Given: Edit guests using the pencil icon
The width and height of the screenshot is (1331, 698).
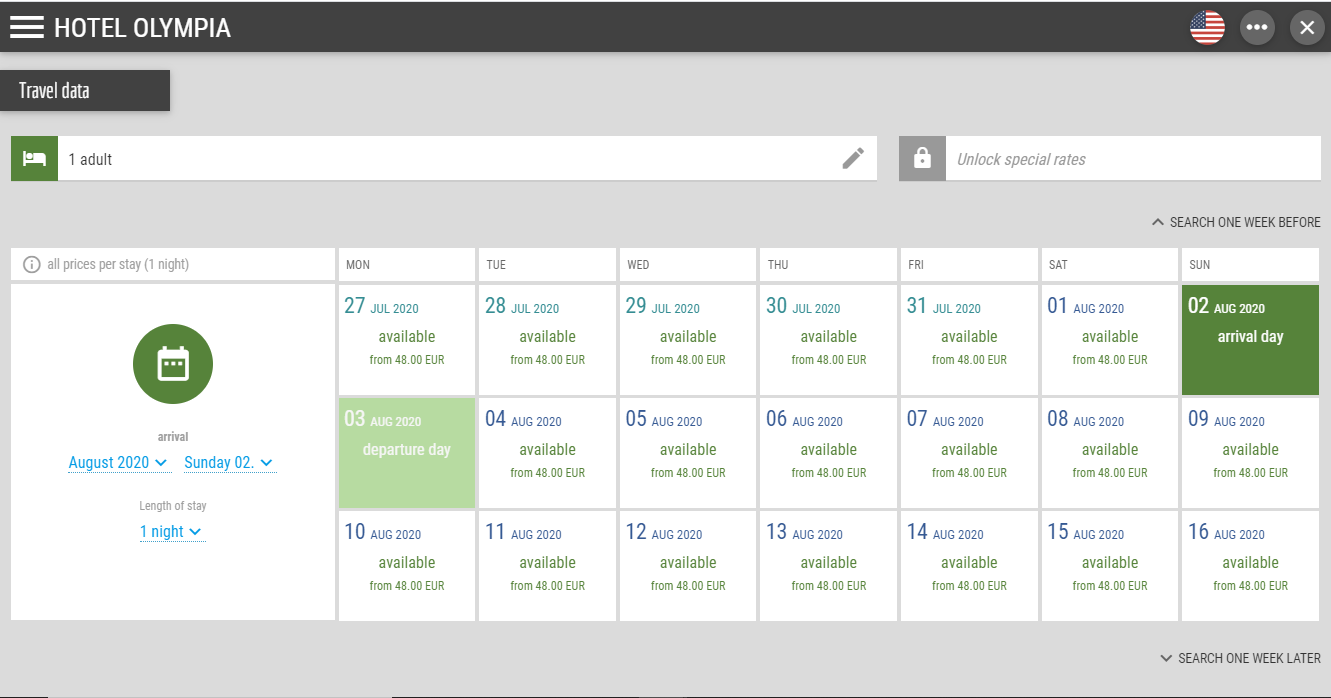Looking at the screenshot, I should (x=853, y=158).
